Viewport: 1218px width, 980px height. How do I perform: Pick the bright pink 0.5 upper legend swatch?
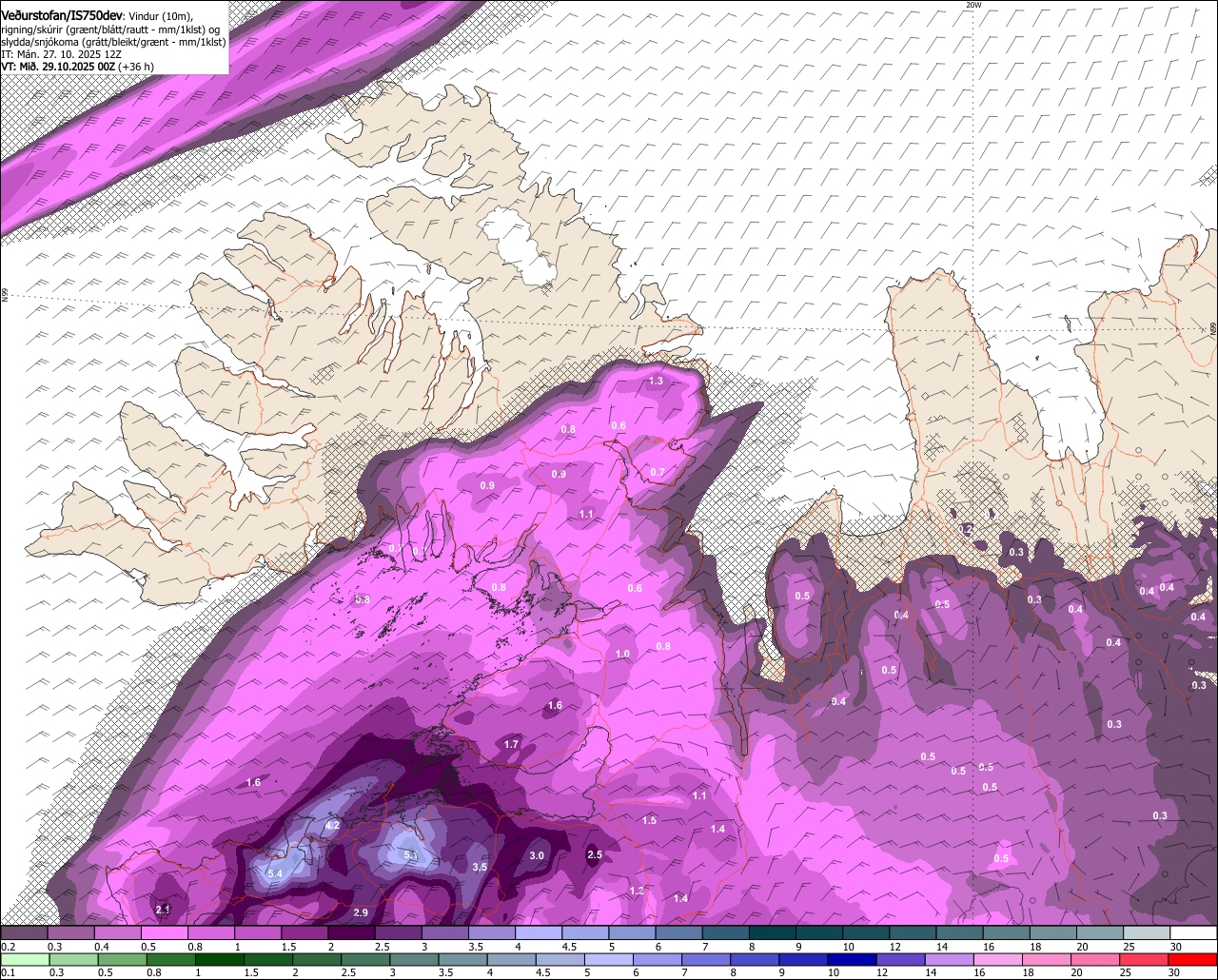tap(164, 933)
